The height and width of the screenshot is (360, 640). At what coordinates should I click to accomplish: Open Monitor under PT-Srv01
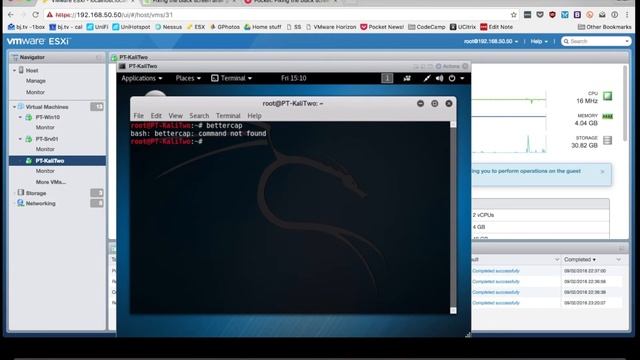click(45, 149)
